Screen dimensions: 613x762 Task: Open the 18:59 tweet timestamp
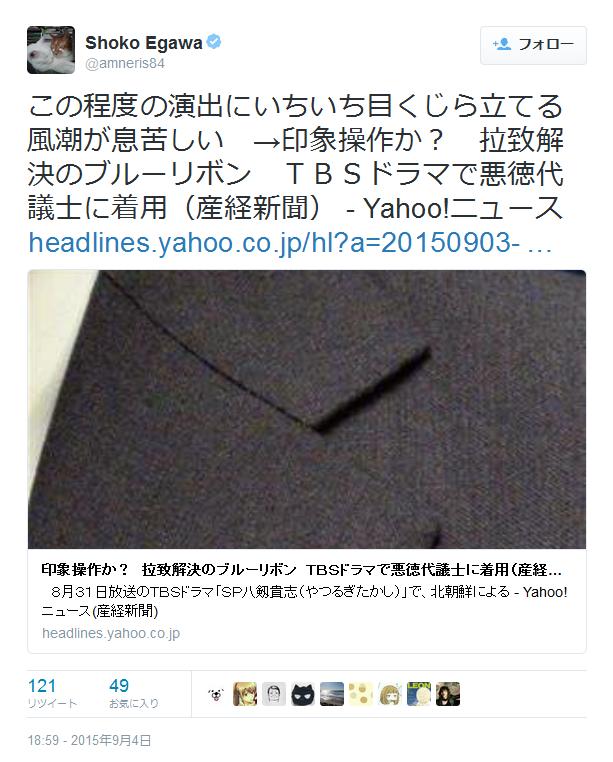(x=89, y=741)
